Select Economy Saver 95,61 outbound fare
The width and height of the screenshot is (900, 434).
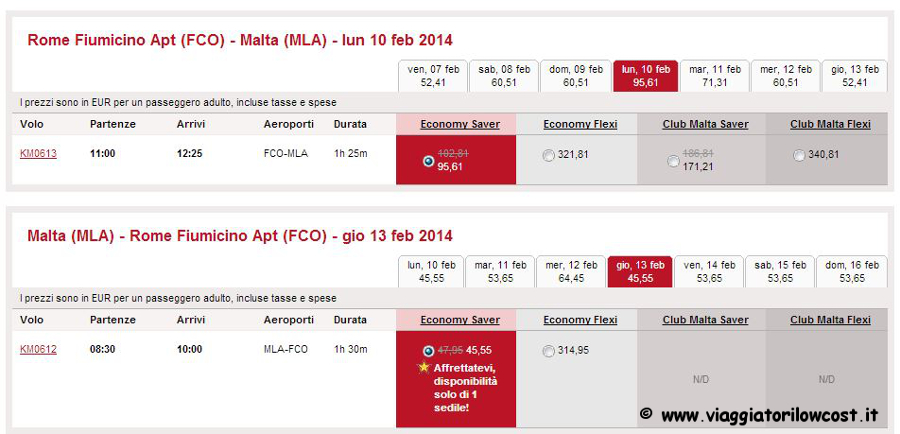428,161
